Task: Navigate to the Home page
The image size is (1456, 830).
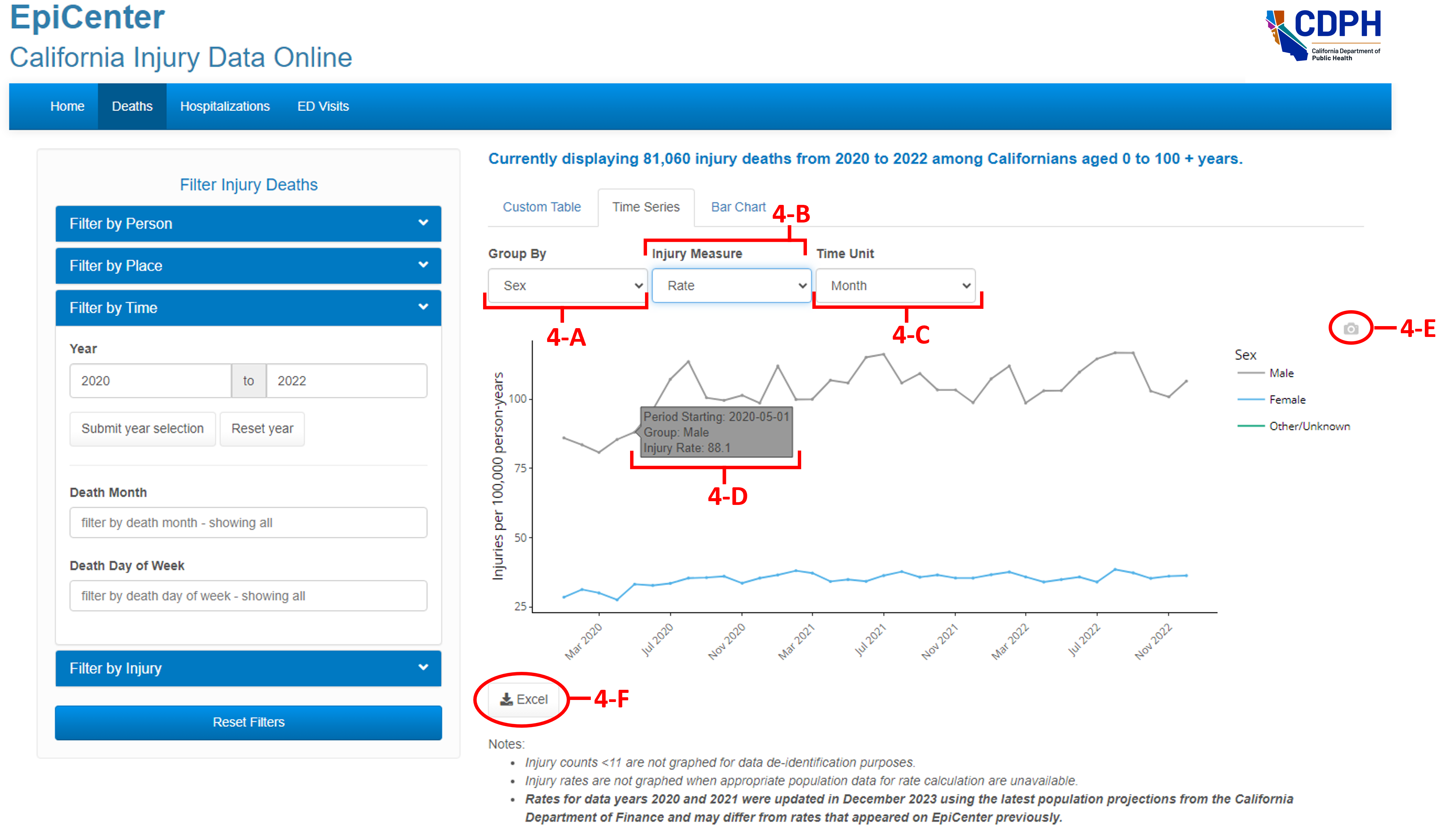Action: pyautogui.click(x=67, y=106)
